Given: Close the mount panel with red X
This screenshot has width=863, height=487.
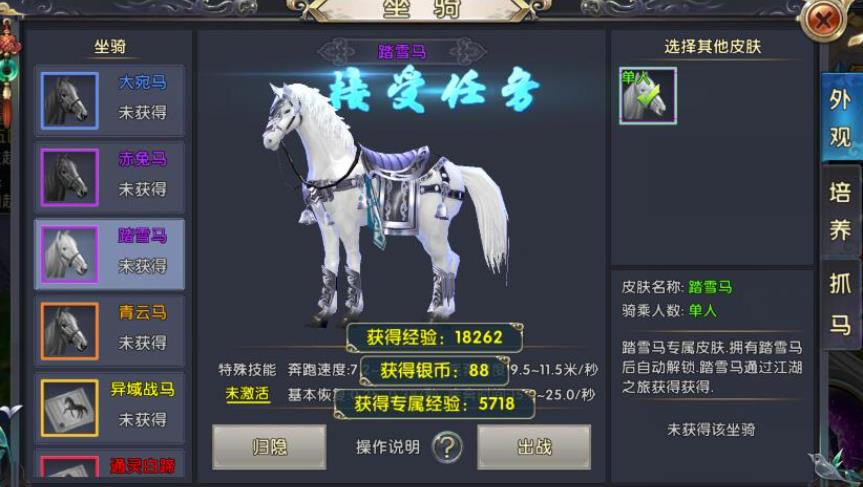Looking at the screenshot, I should pos(823,20).
